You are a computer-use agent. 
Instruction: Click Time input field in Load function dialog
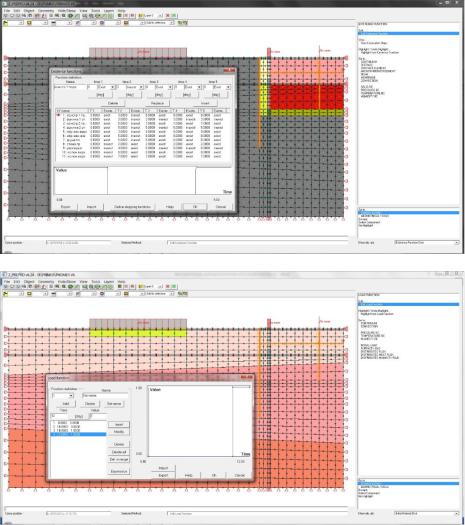click(59, 416)
